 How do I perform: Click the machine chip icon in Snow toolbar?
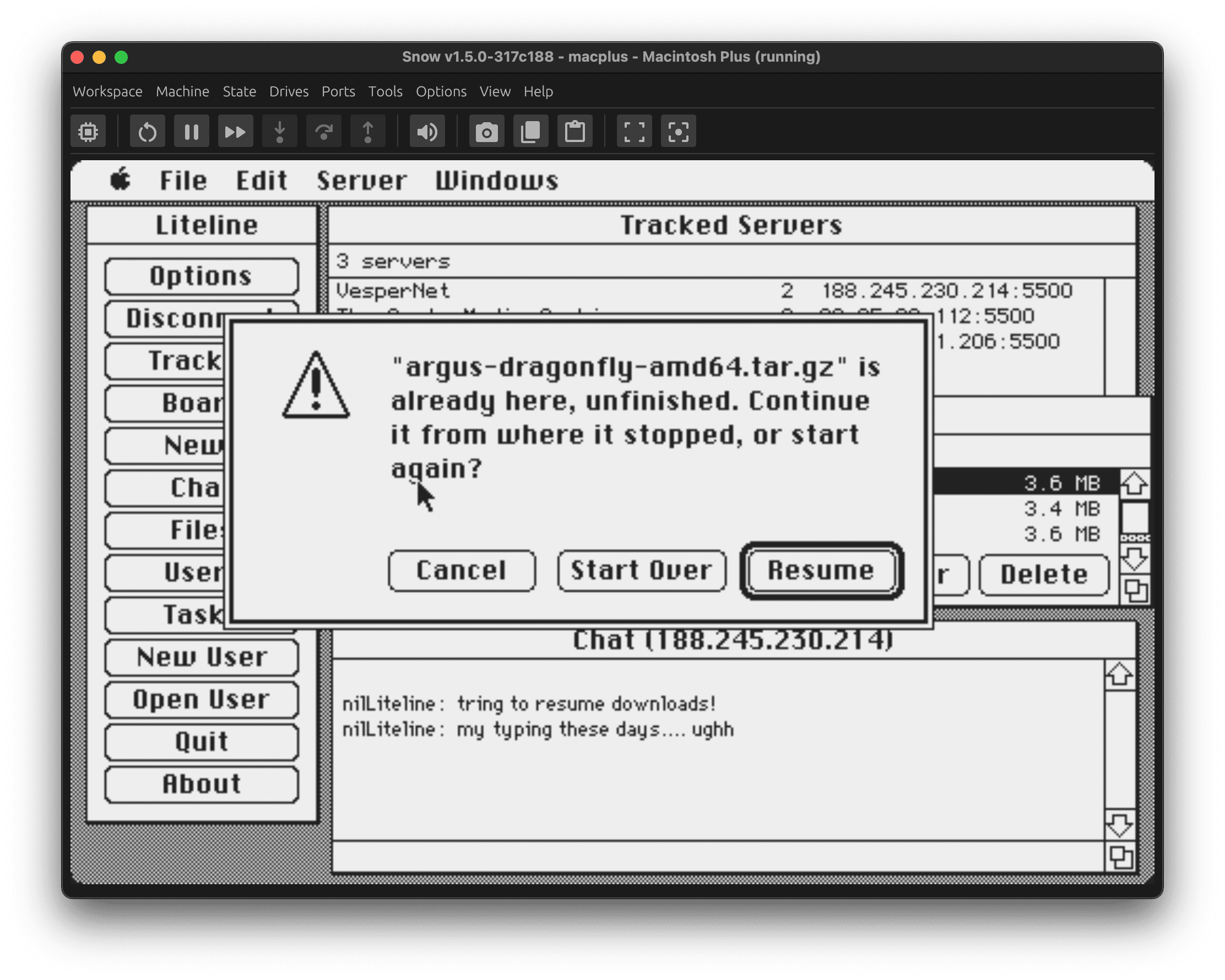[x=88, y=132]
